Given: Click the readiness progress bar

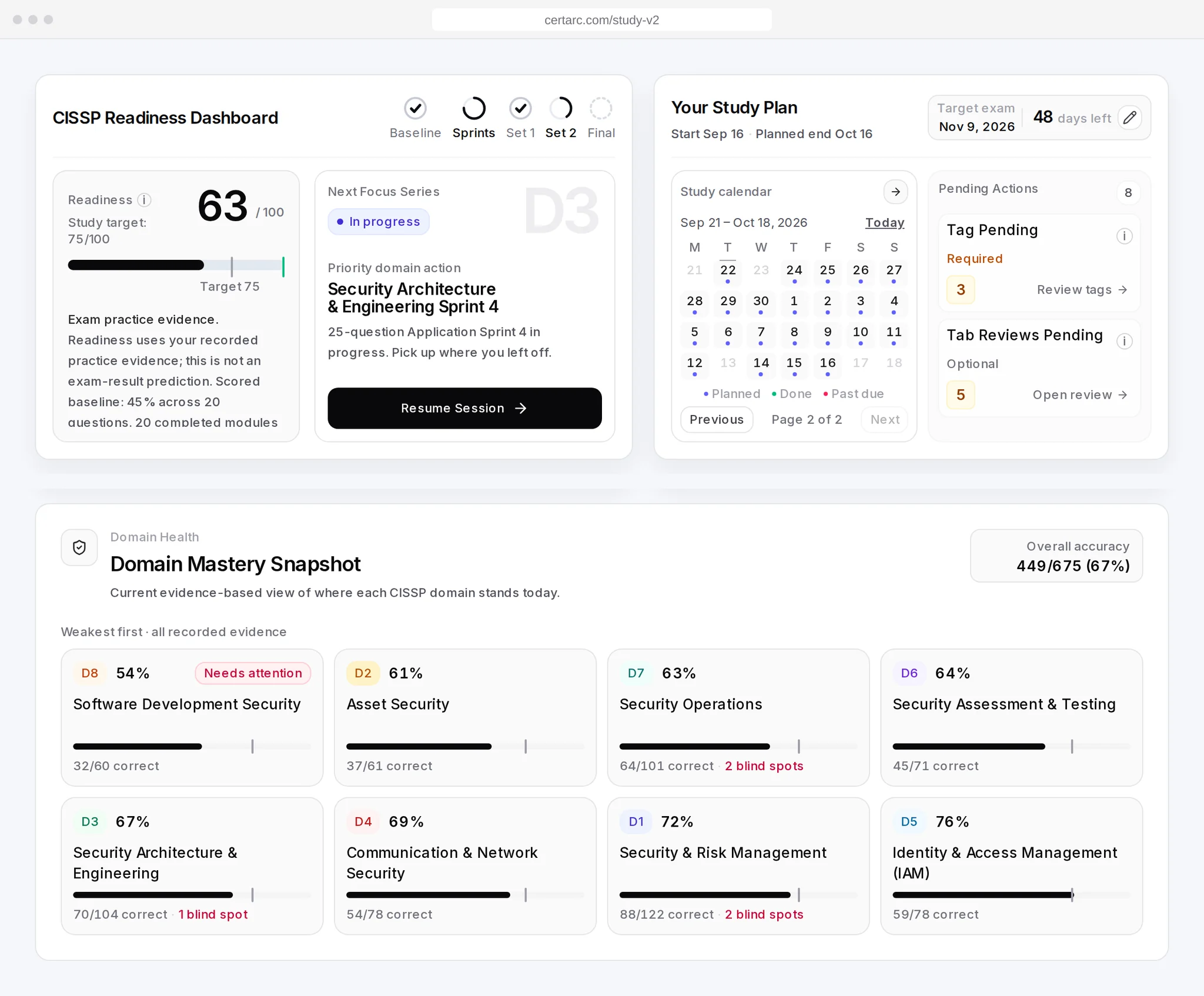Looking at the screenshot, I should [176, 265].
